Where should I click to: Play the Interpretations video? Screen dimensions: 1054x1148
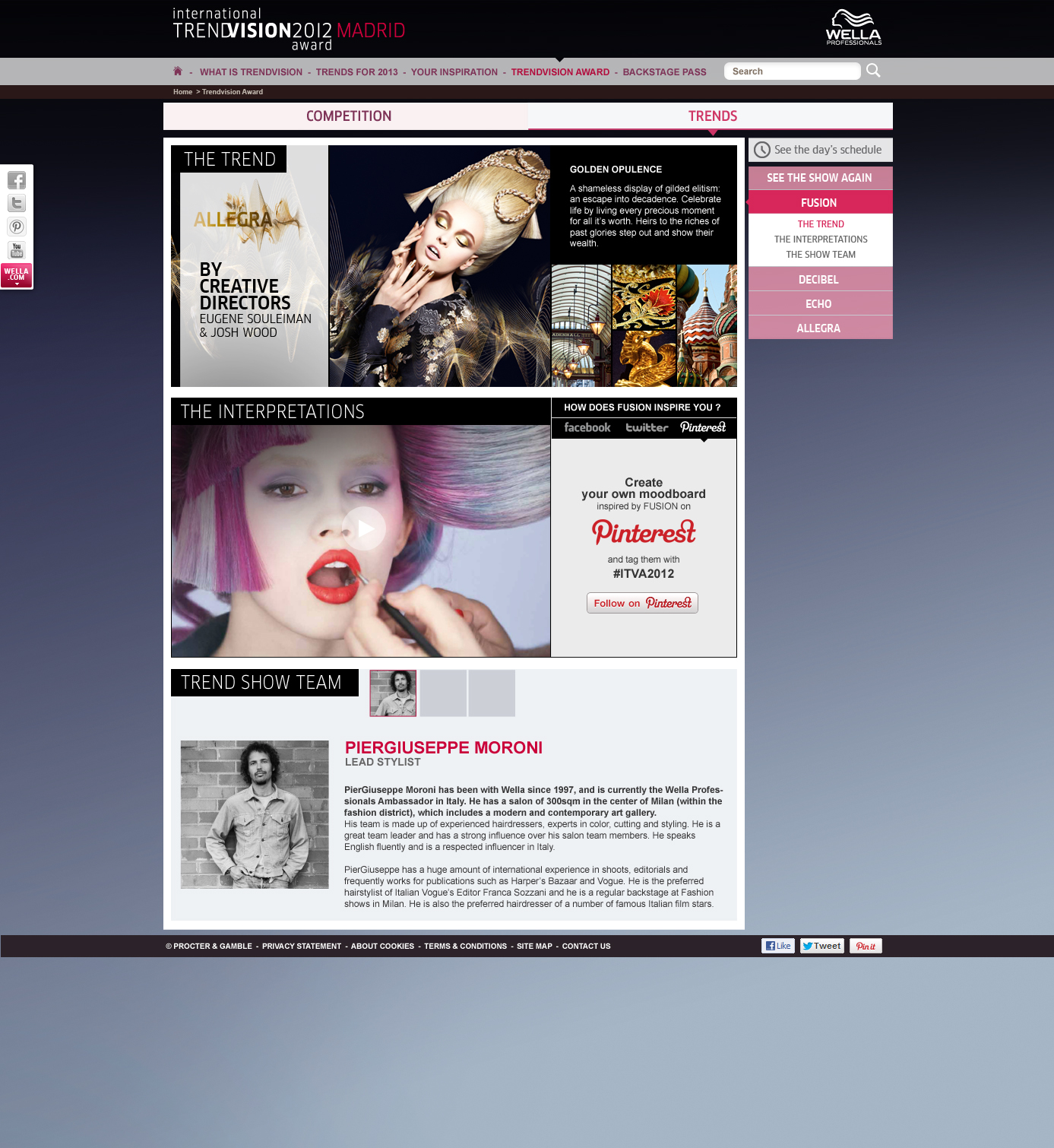(x=364, y=528)
